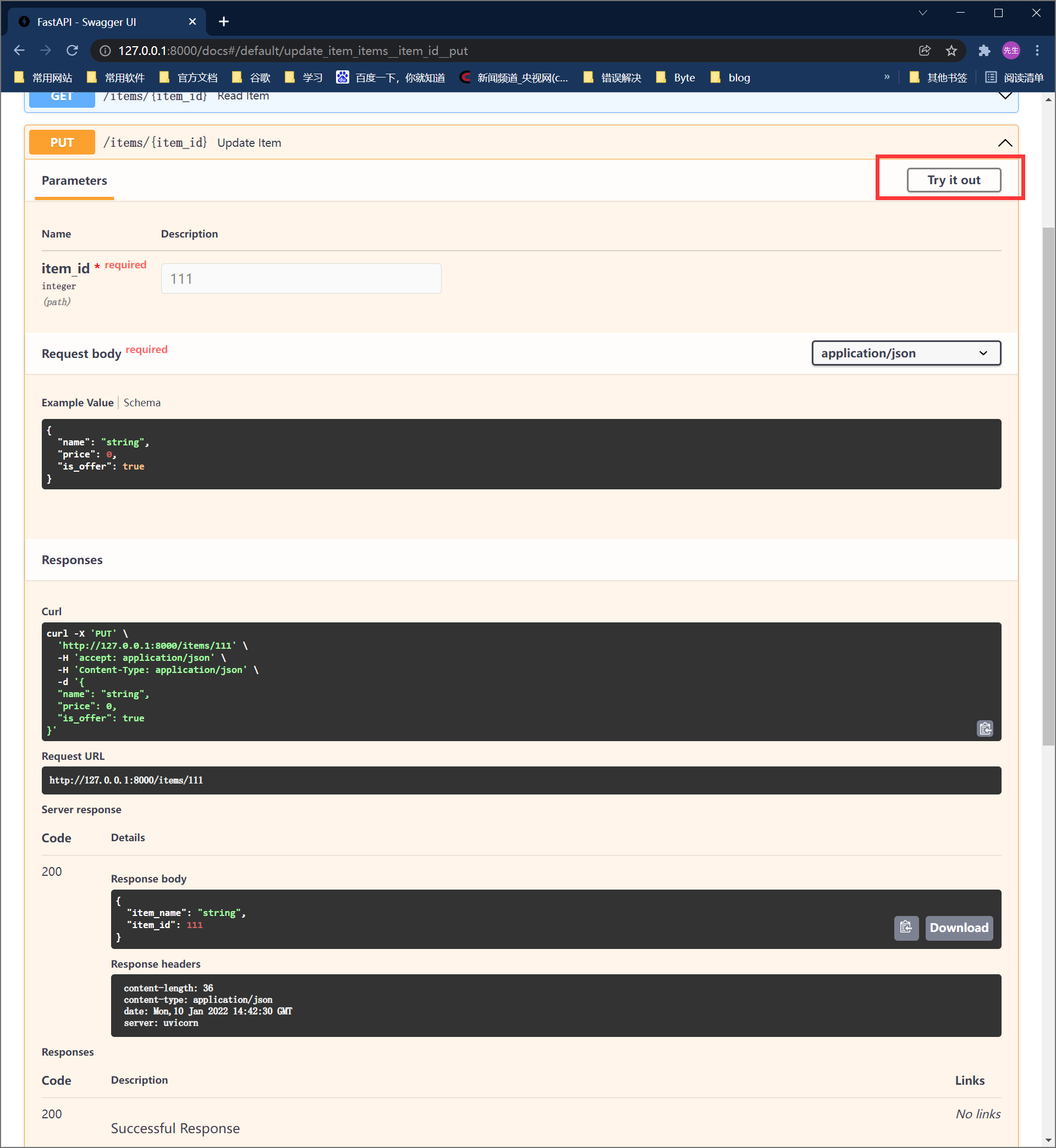This screenshot has width=1056, height=1148.
Task: Open the user profile avatar
Action: tap(1011, 51)
